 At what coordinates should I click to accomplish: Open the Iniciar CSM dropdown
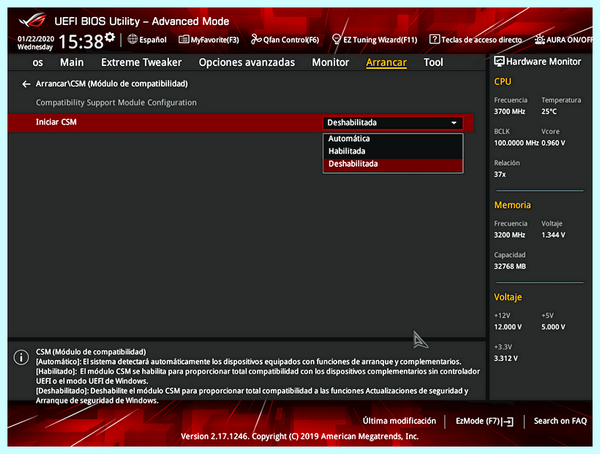(x=393, y=123)
